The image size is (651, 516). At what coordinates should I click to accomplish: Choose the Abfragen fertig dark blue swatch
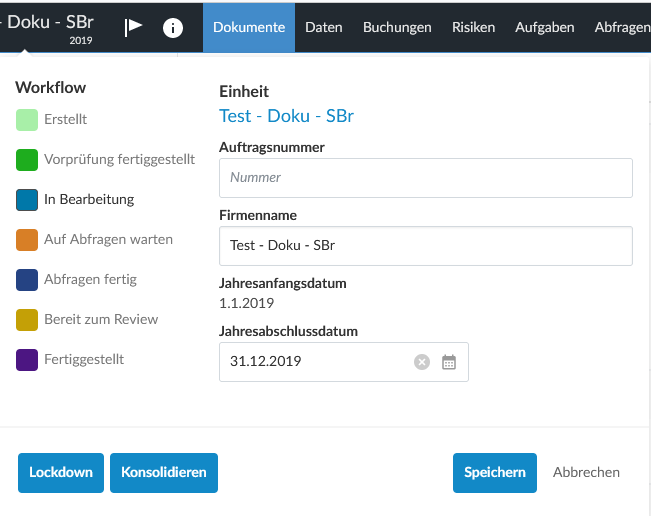tap(27, 280)
